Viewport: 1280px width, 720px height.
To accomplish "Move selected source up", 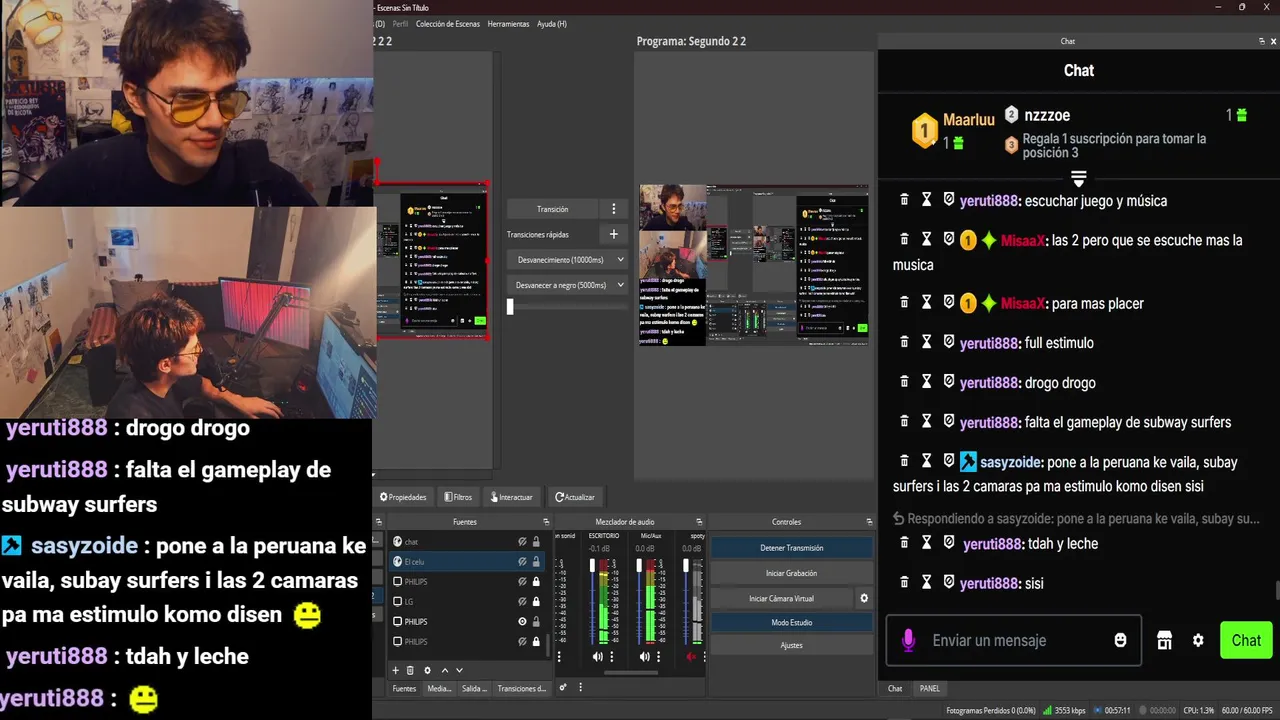I will point(445,670).
